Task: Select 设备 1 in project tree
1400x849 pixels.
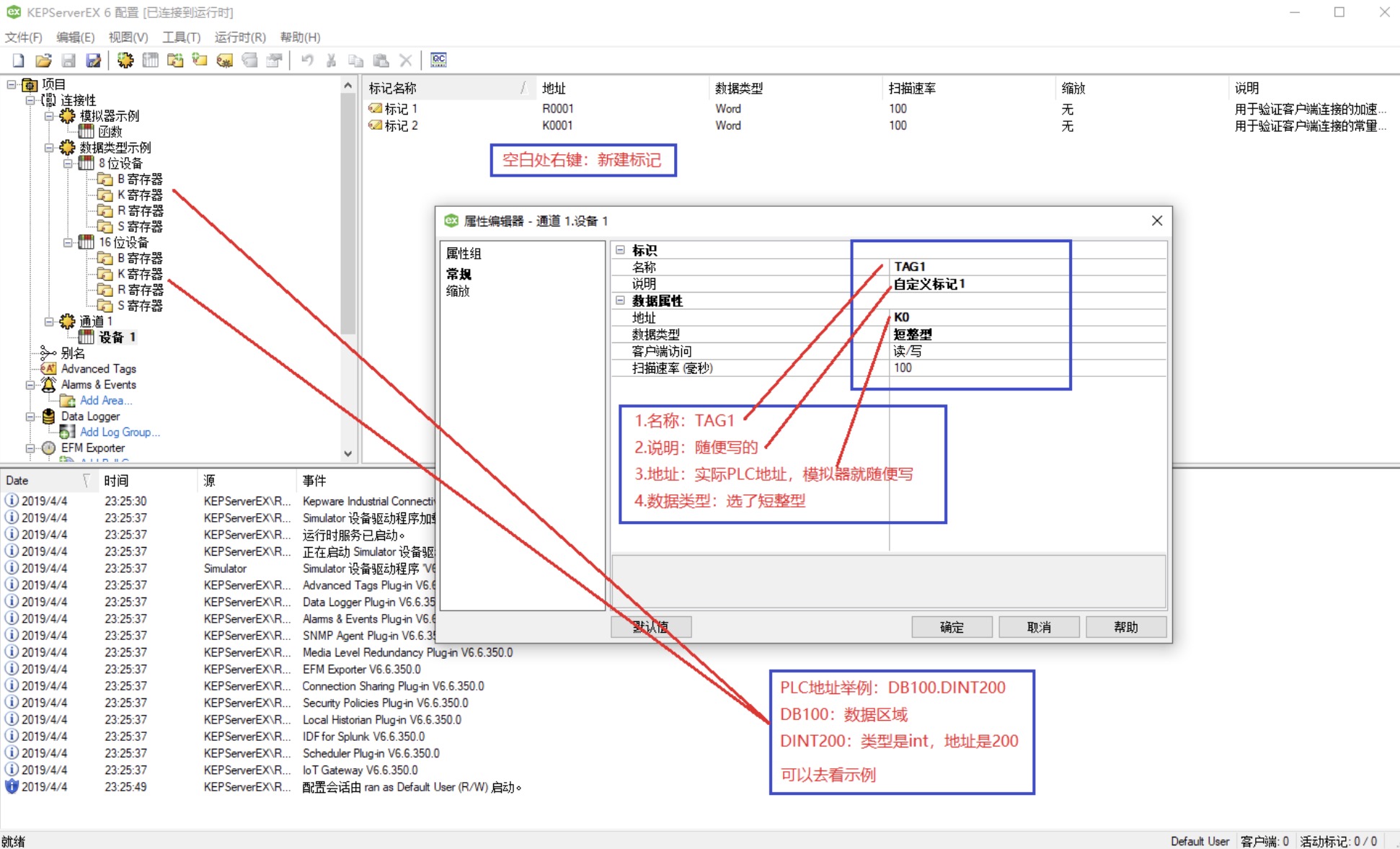Action: (x=117, y=337)
